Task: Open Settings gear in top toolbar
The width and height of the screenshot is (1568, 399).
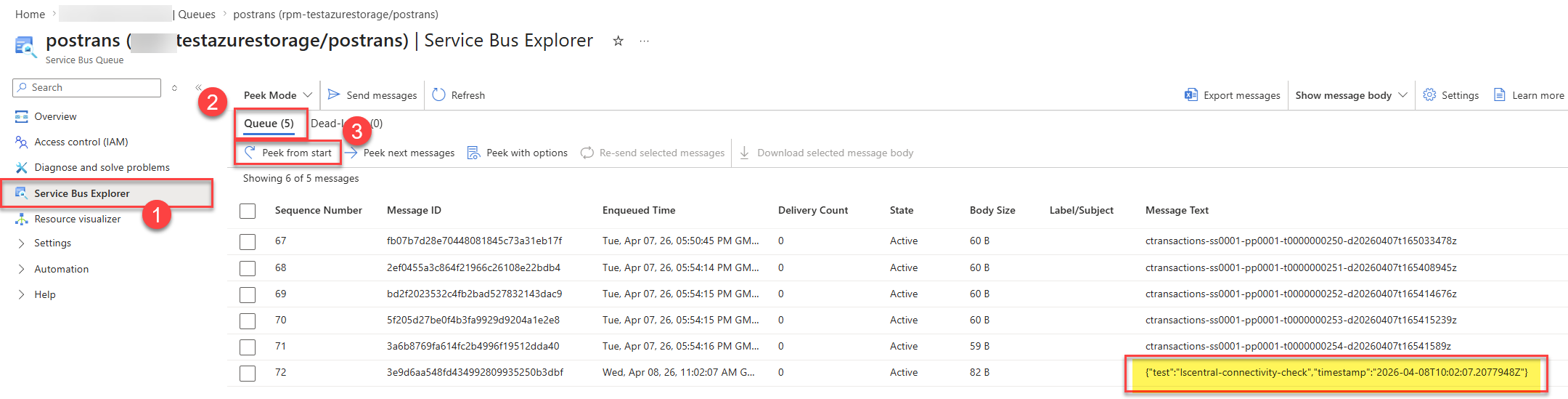Action: coord(1429,94)
